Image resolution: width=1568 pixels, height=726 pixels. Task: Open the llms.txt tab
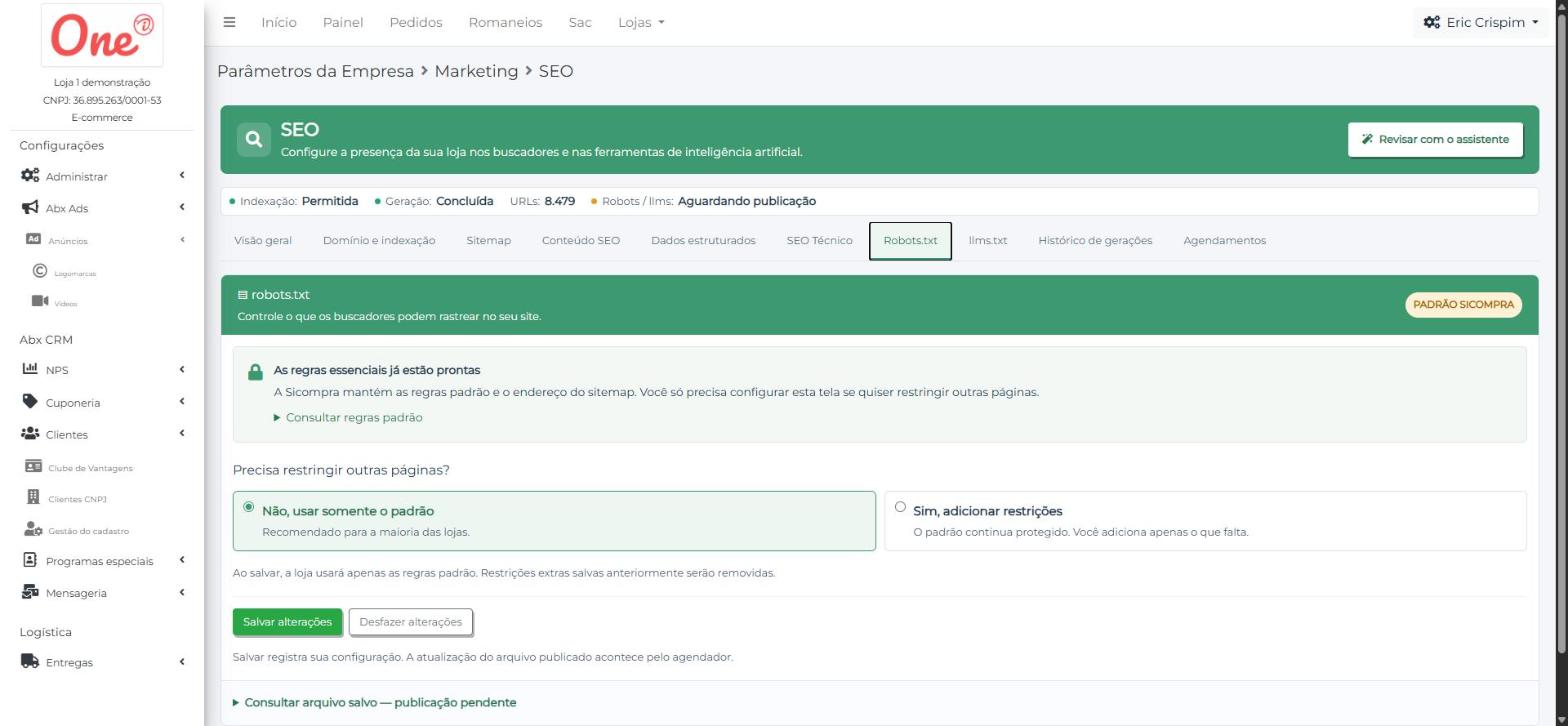(x=988, y=240)
